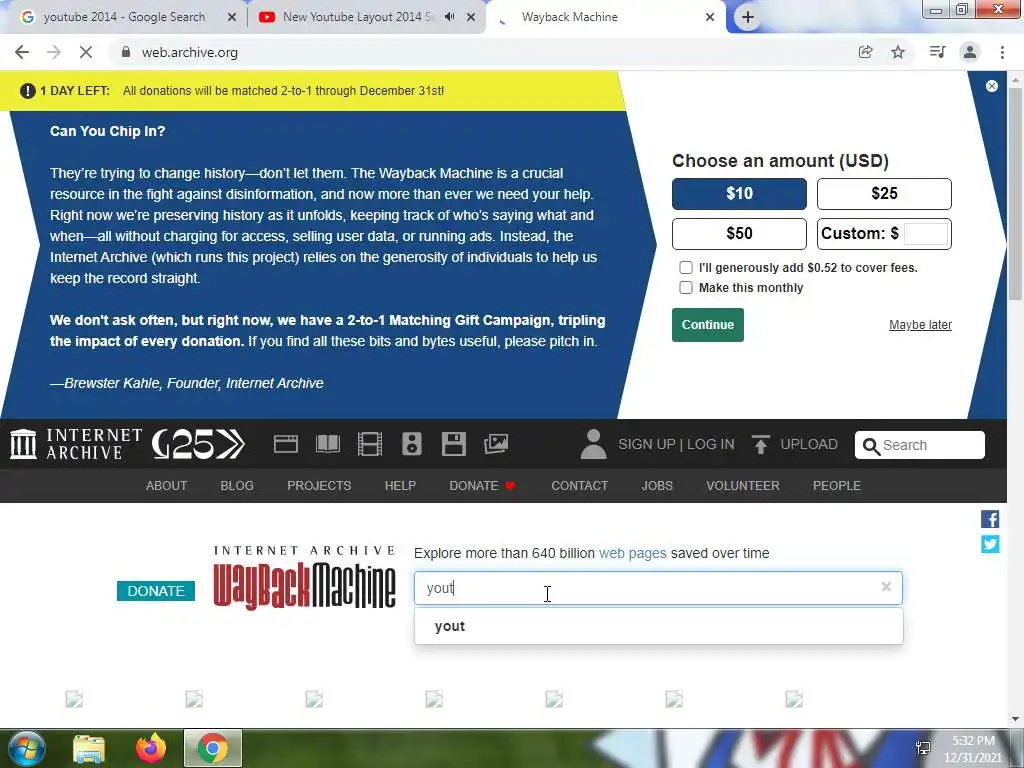
Task: Click the browser back arrow
Action: coord(22,52)
